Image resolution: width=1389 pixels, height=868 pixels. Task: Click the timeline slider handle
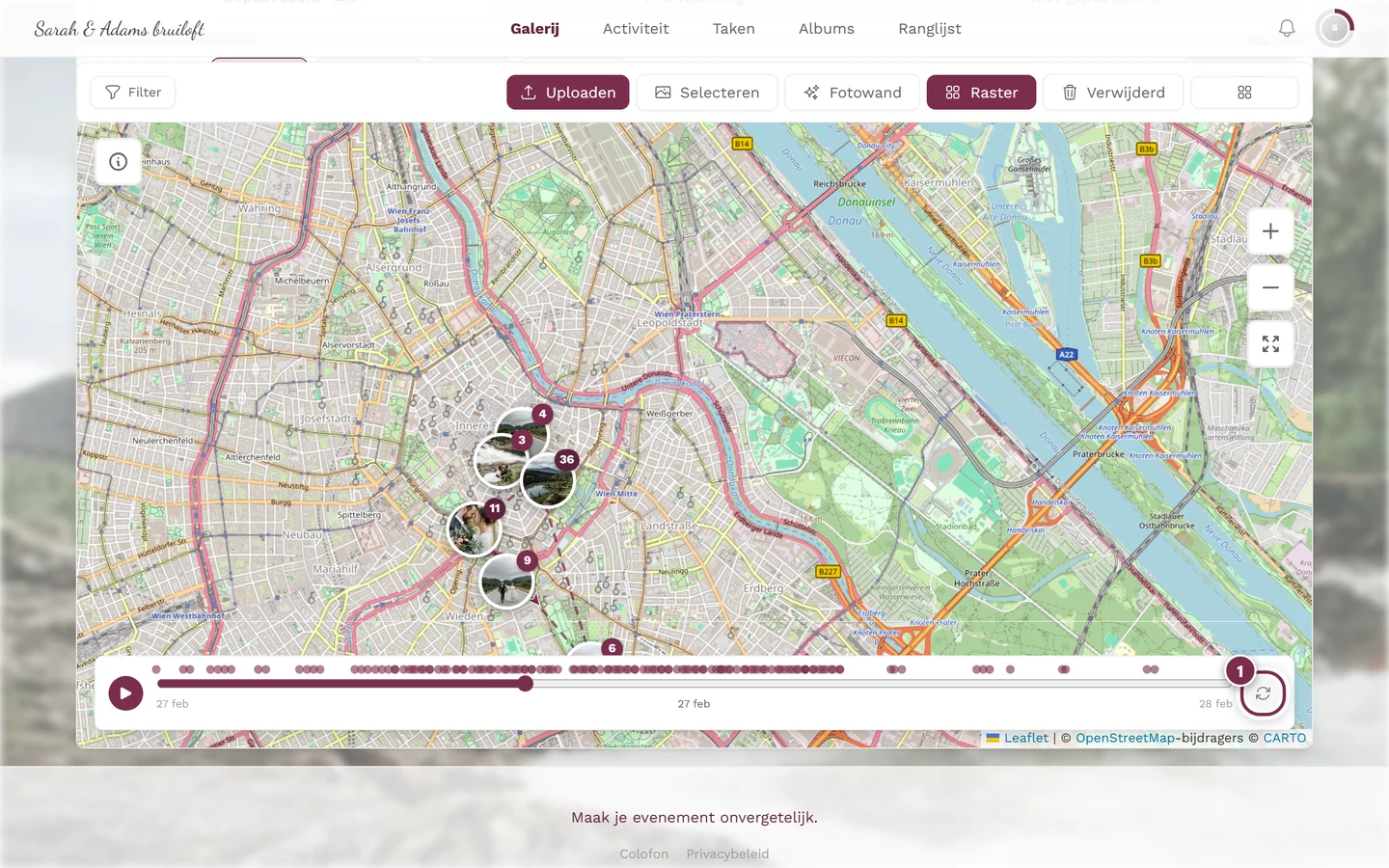526,684
